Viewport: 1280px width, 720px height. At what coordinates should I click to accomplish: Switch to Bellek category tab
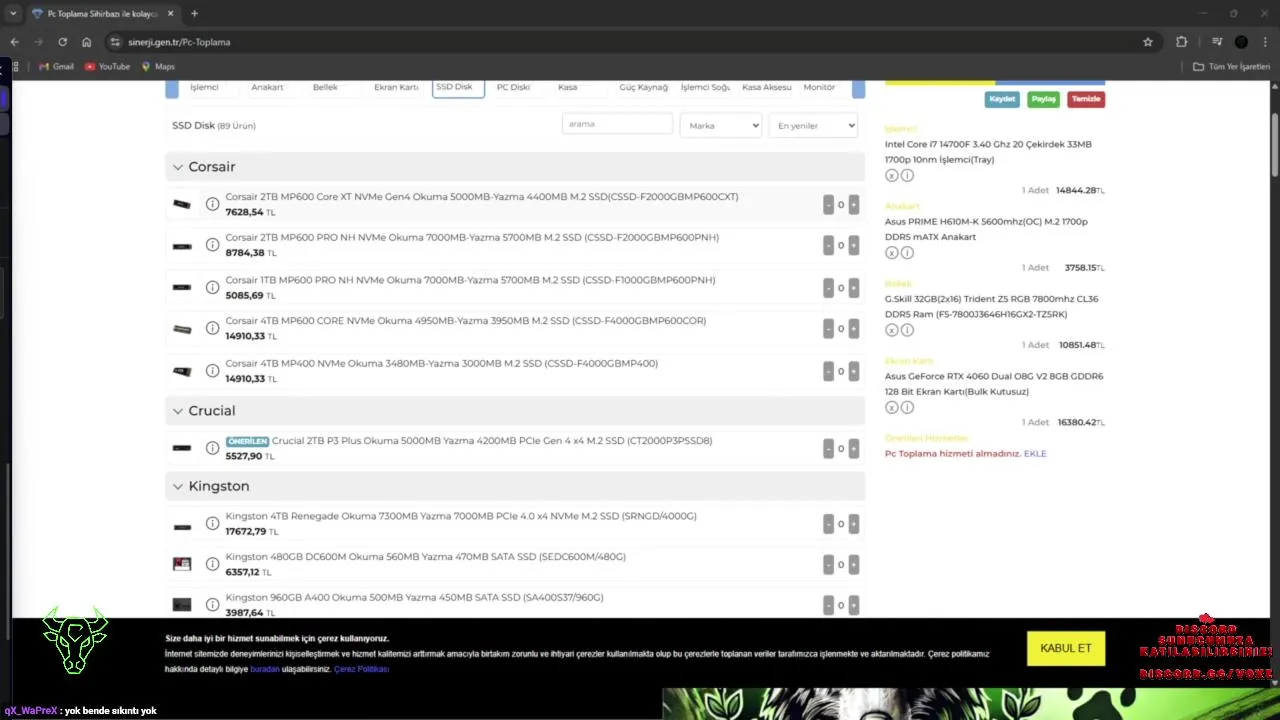coord(325,87)
